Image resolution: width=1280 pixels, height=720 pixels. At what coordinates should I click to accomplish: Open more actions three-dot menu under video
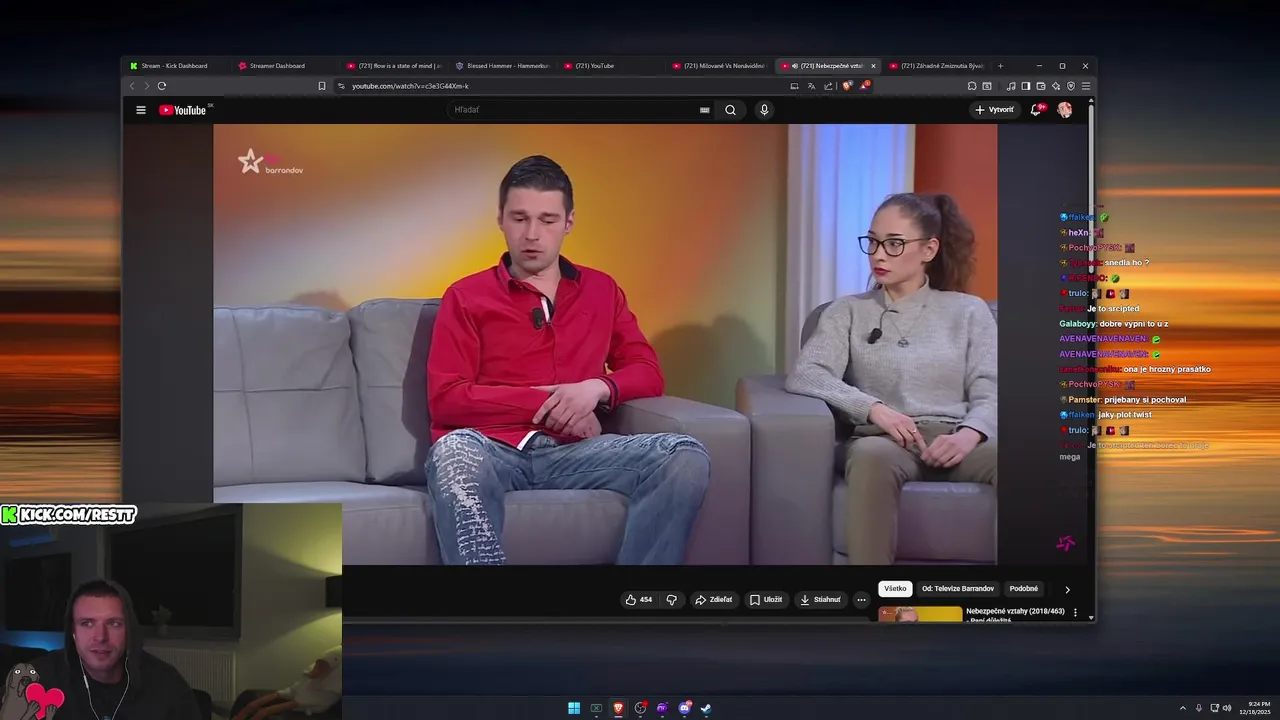(861, 600)
